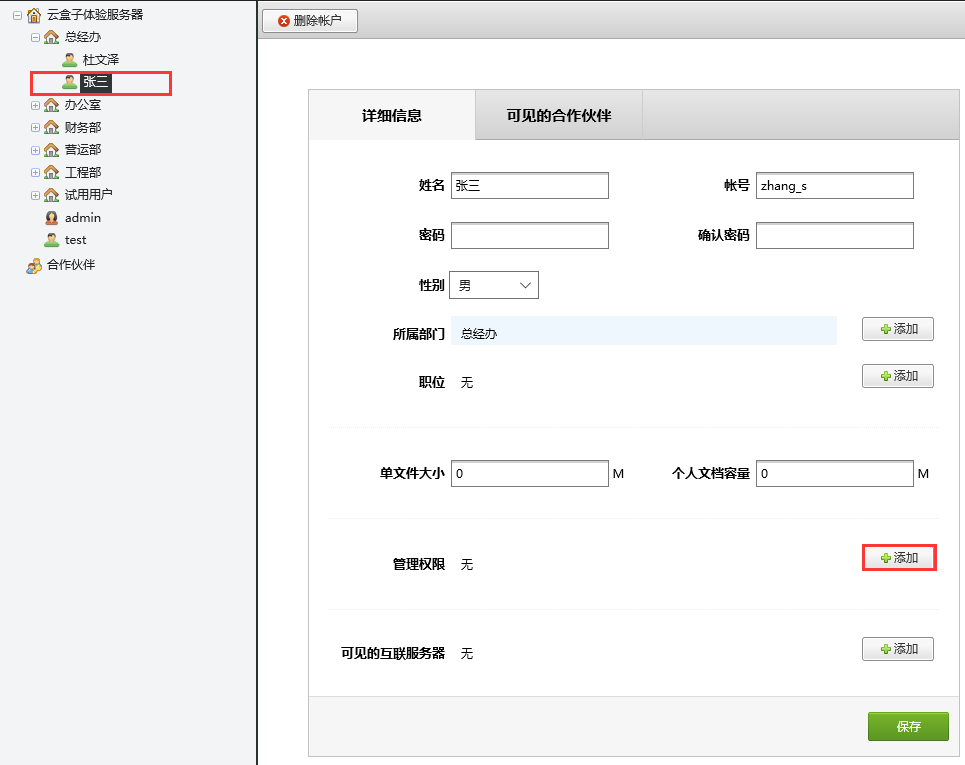Click the 保存 save button

coord(907,726)
